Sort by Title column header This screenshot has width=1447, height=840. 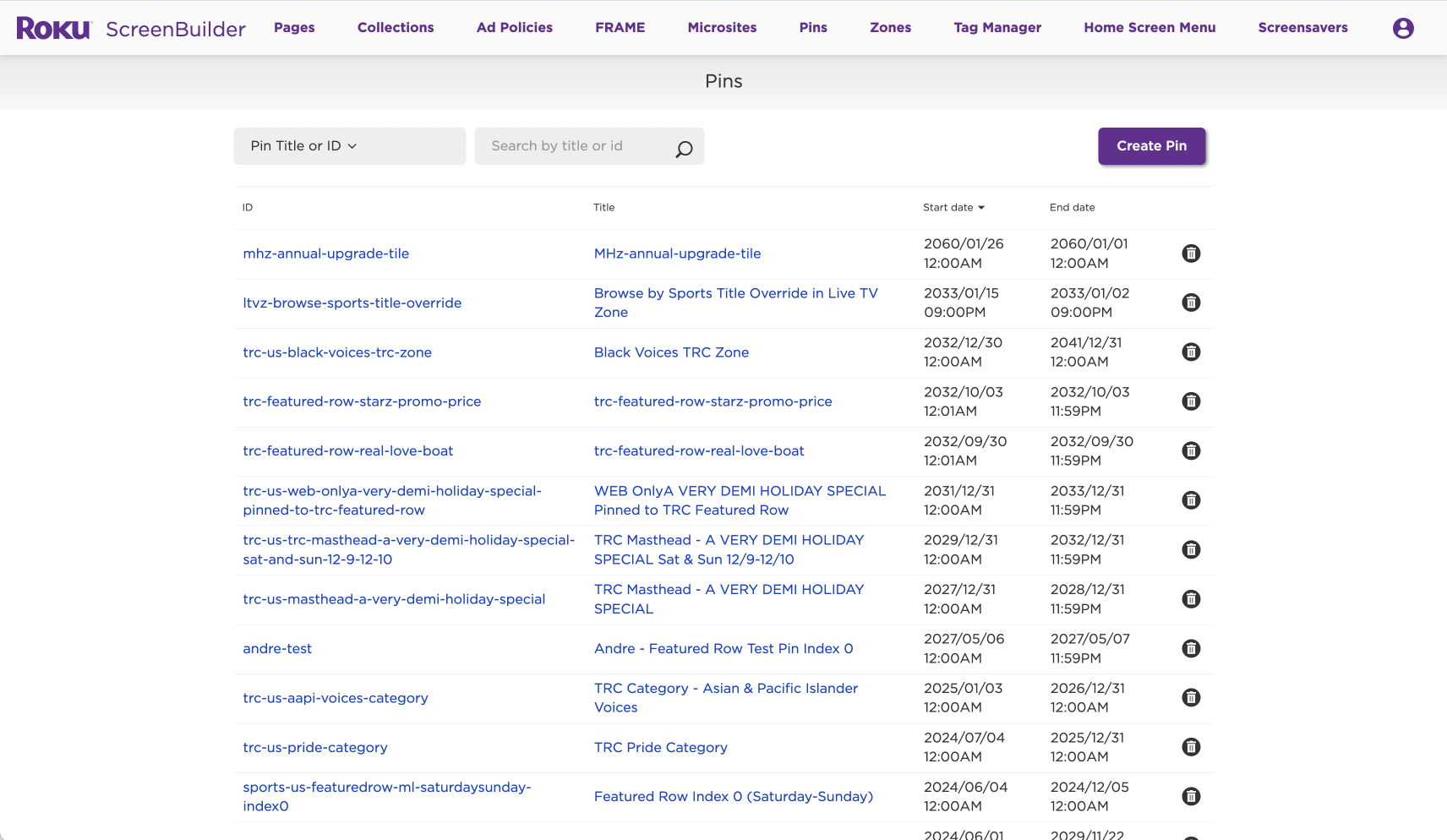point(603,207)
